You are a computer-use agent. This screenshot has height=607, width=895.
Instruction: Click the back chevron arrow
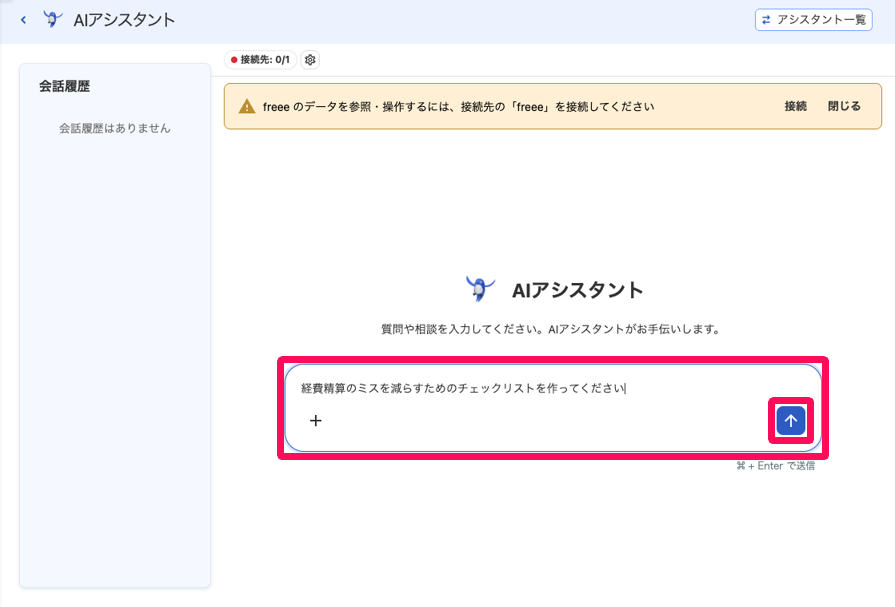tap(23, 20)
